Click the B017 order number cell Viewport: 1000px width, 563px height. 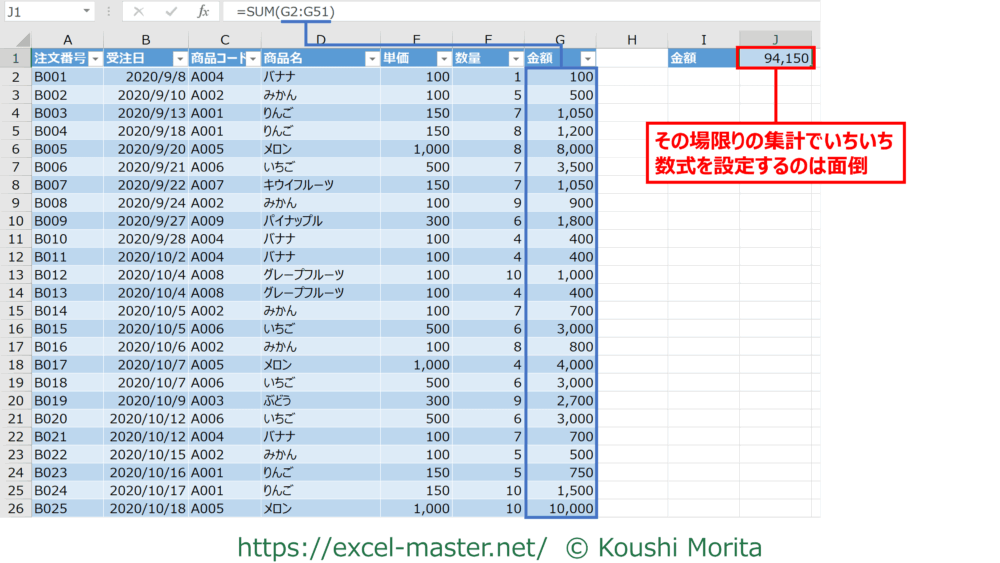[66, 365]
